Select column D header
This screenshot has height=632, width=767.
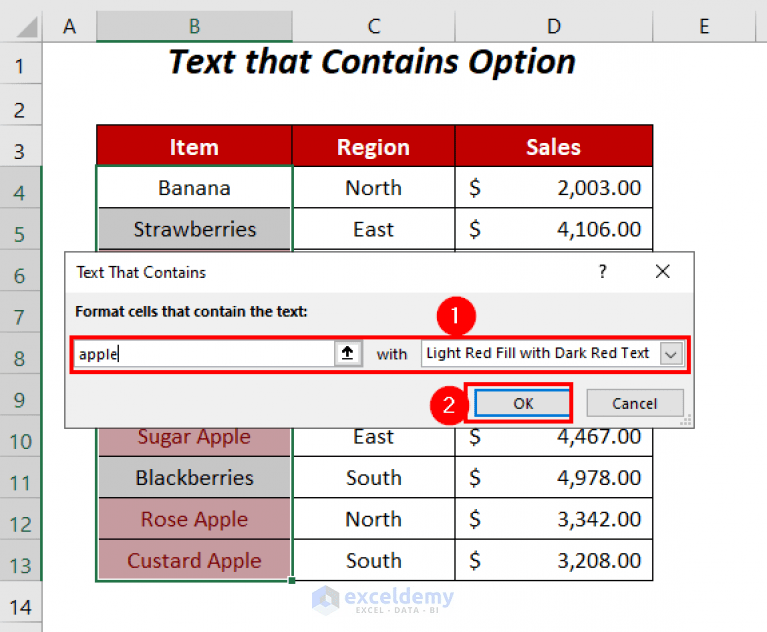click(554, 26)
